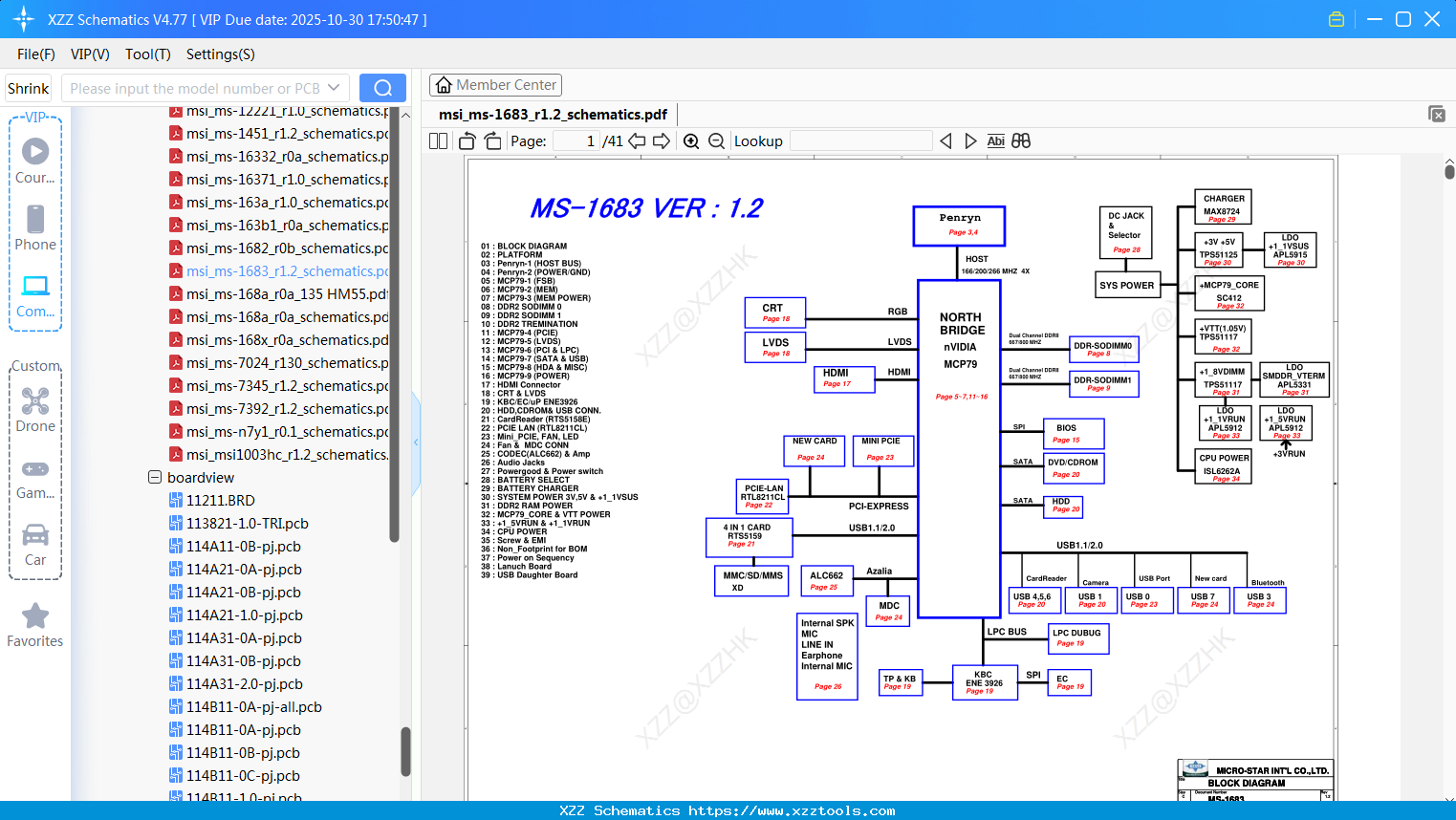This screenshot has width=1456, height=820.
Task: Open the Tool(T) menu
Action: click(x=147, y=54)
